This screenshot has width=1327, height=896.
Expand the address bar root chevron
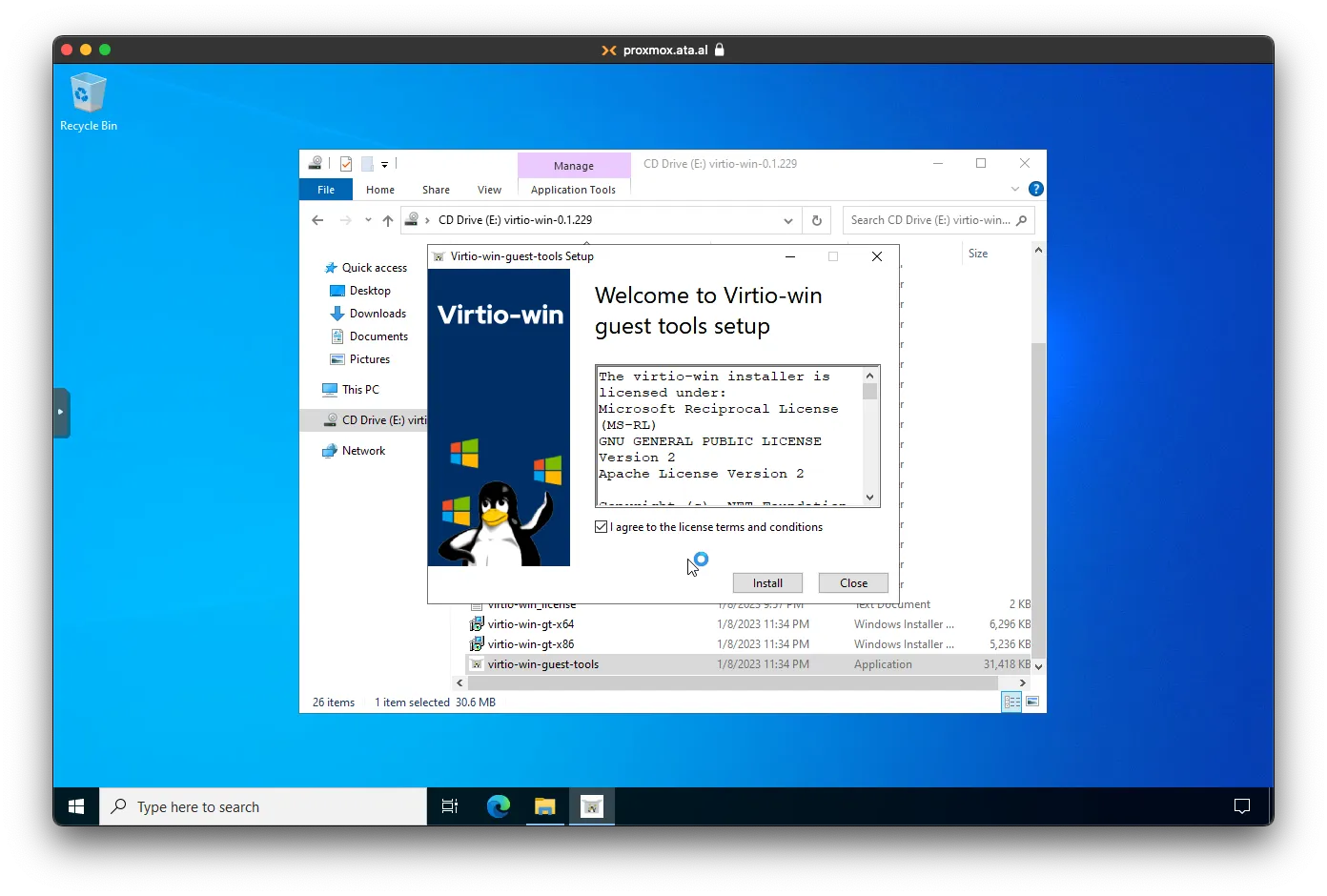[x=427, y=220]
